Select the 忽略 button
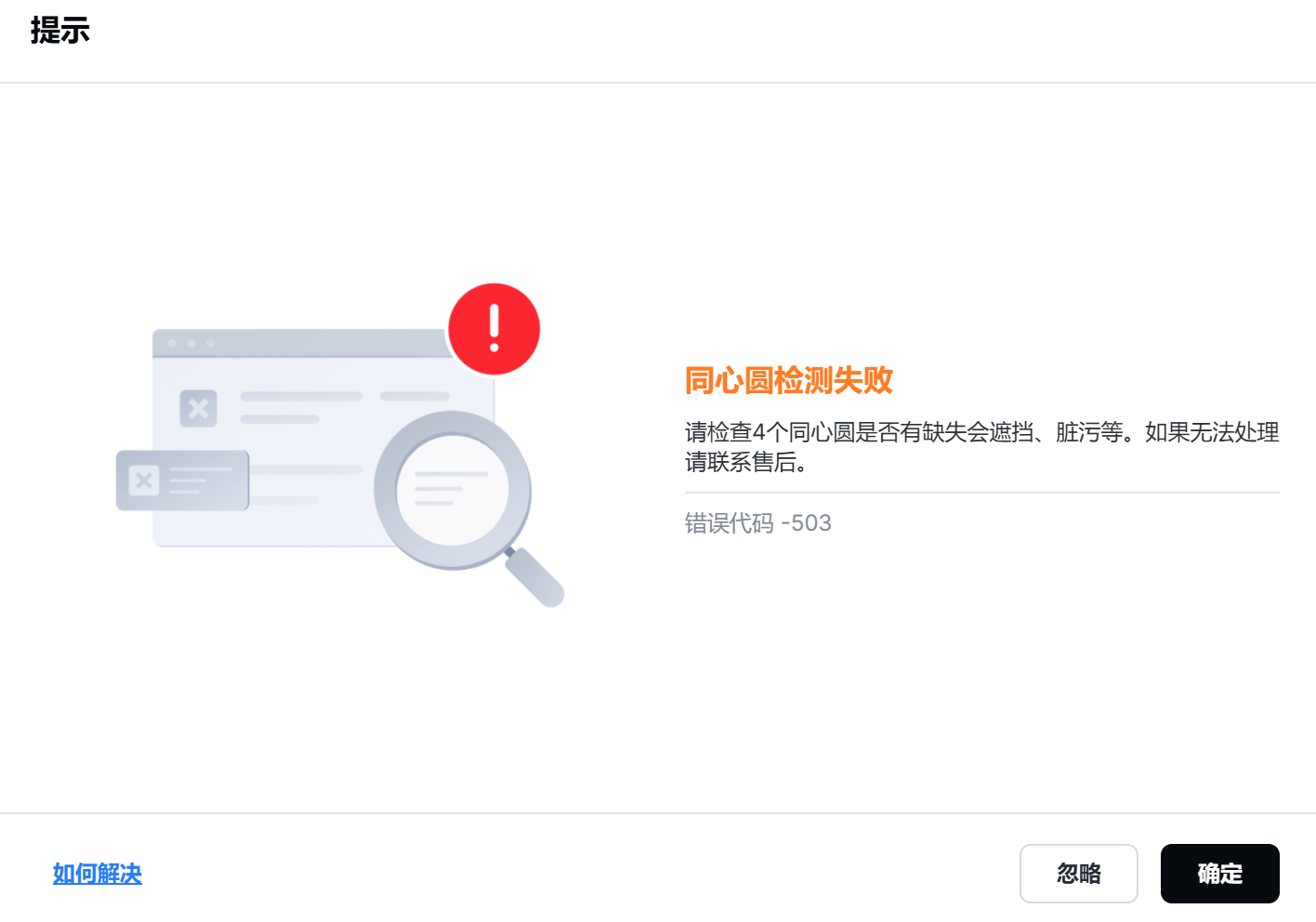 (x=1079, y=874)
